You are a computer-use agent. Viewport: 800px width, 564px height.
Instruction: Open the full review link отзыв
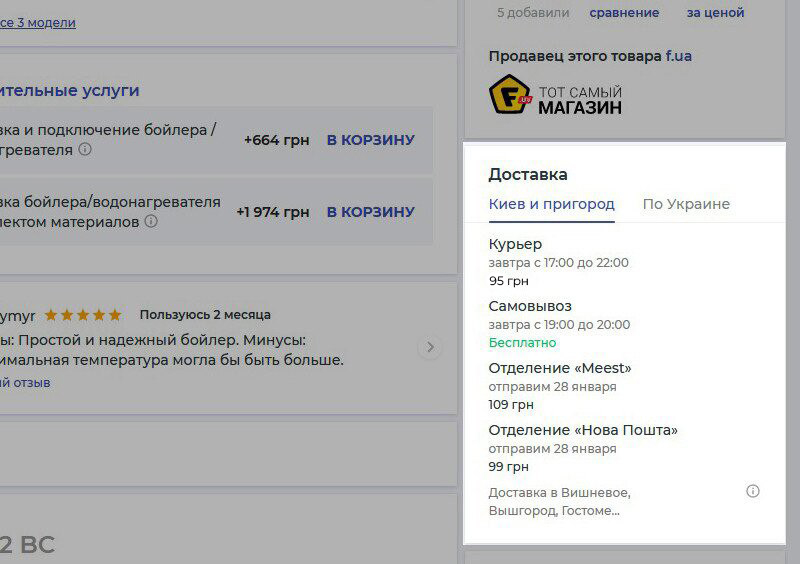(25, 382)
